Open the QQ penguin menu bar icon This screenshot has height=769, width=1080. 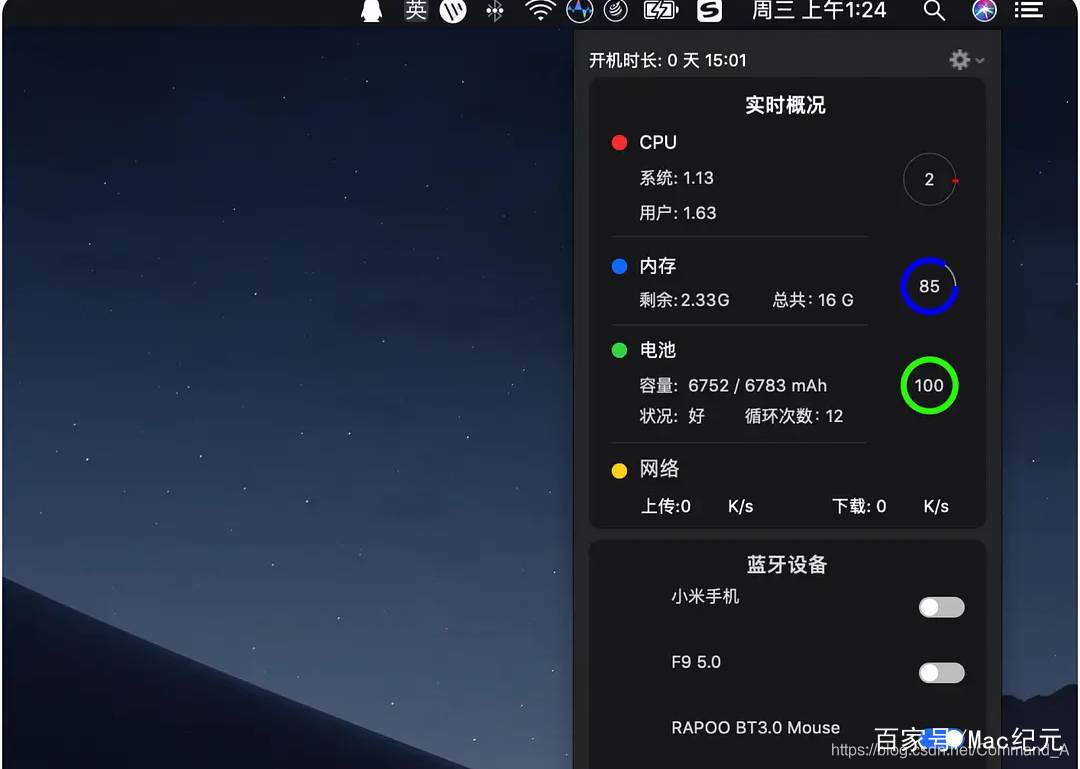click(371, 10)
